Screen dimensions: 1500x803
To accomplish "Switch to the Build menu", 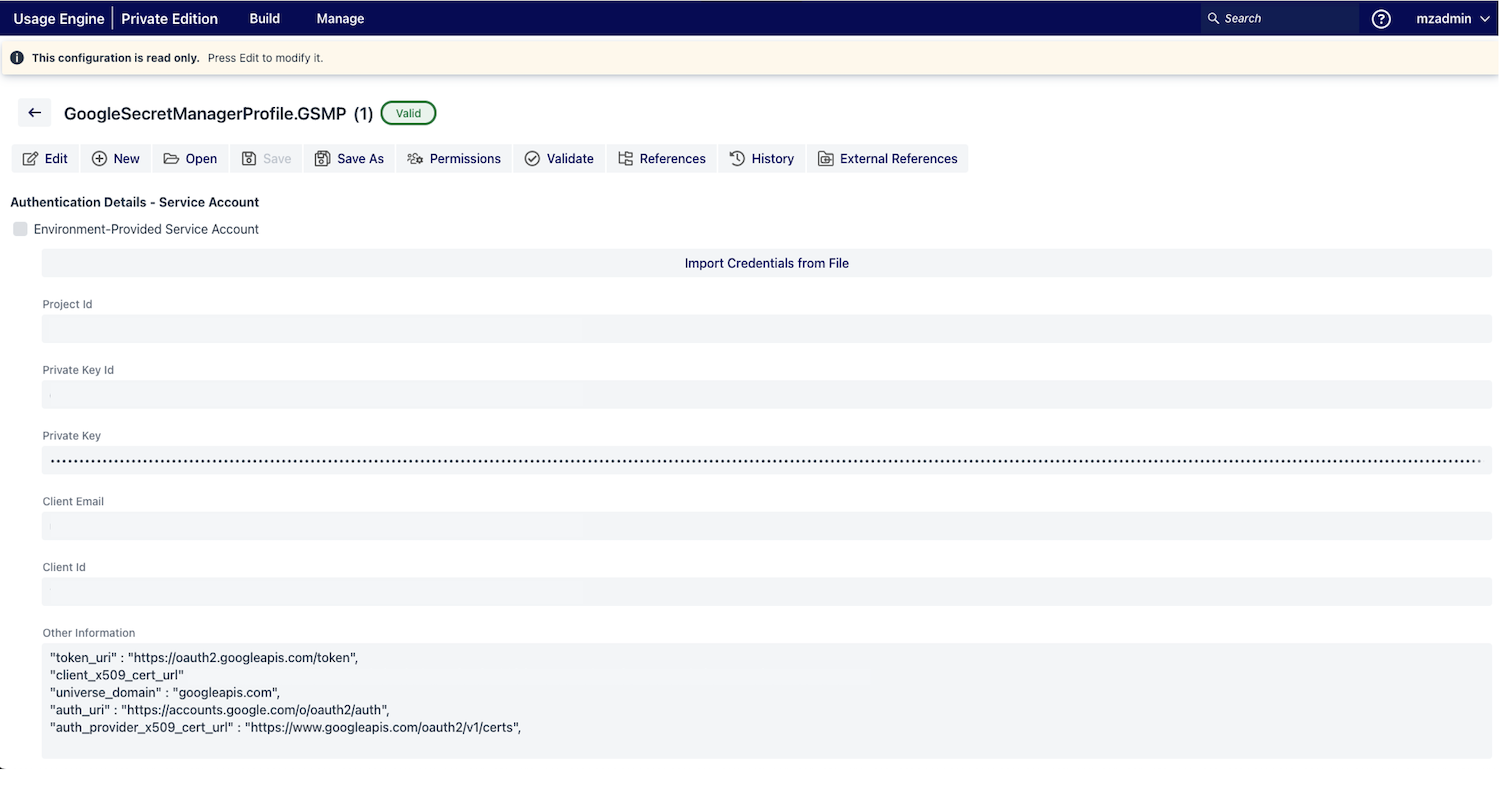I will click(264, 18).
